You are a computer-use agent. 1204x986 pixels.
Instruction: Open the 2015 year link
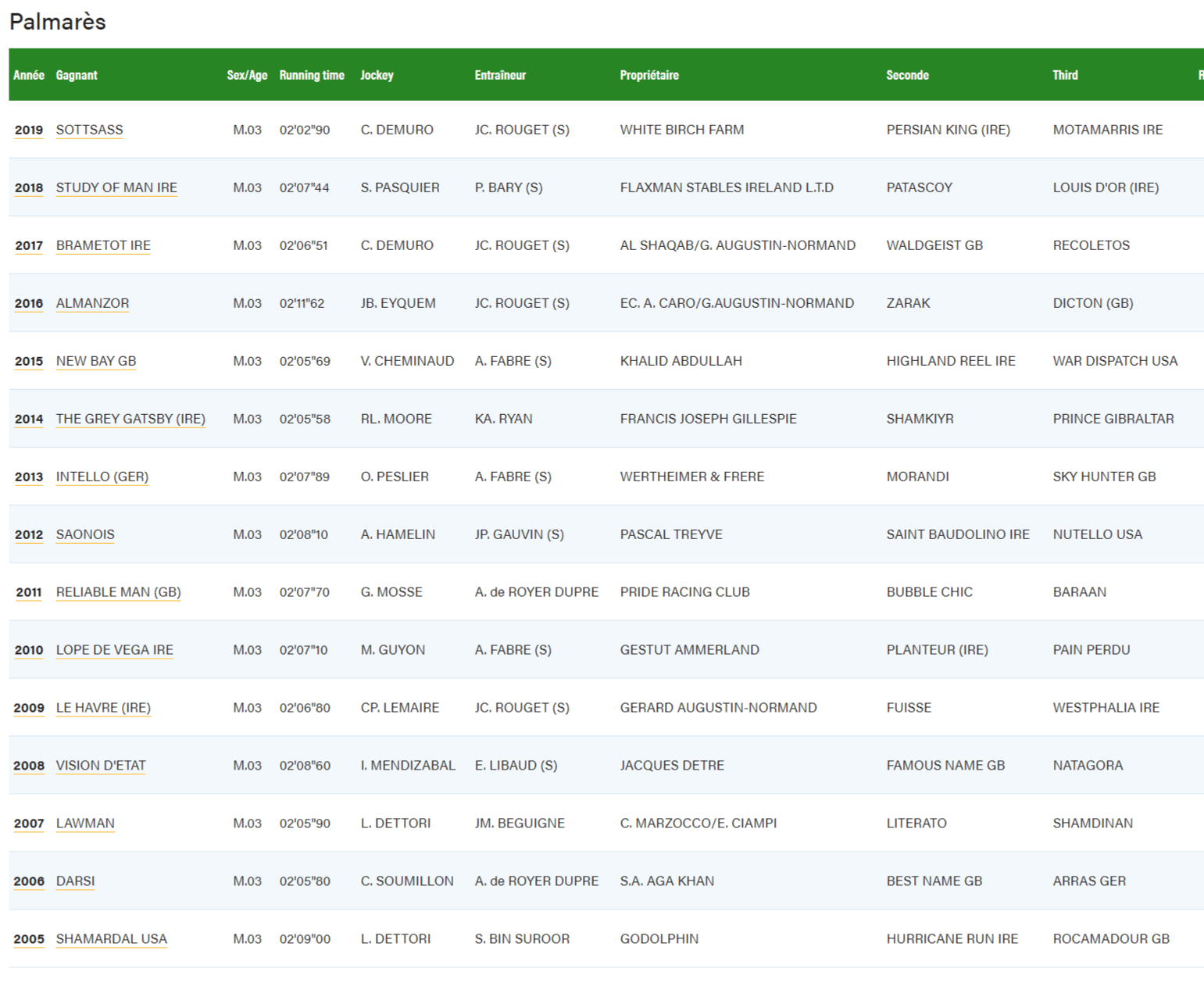(x=29, y=361)
